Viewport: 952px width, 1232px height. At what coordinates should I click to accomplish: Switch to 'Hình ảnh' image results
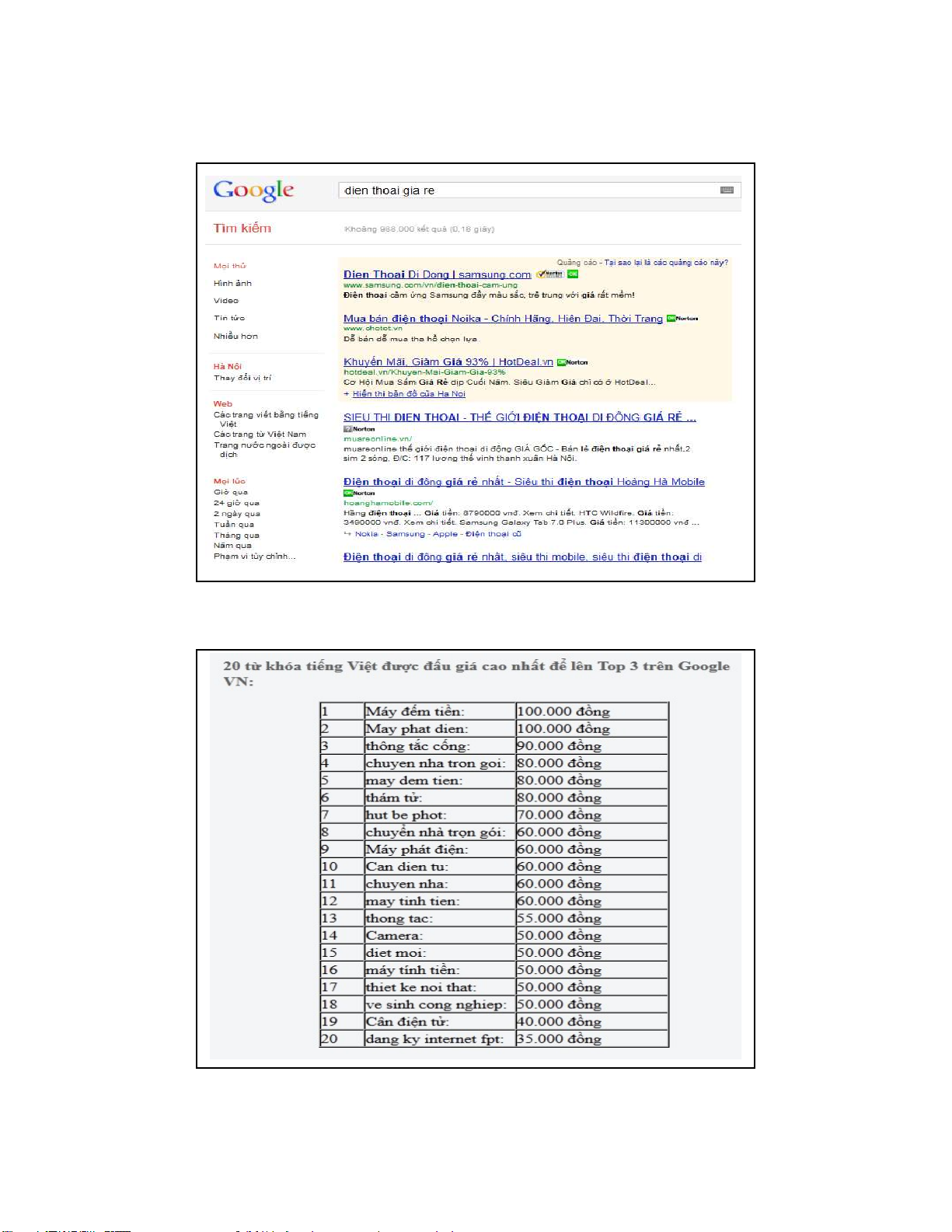233,283
